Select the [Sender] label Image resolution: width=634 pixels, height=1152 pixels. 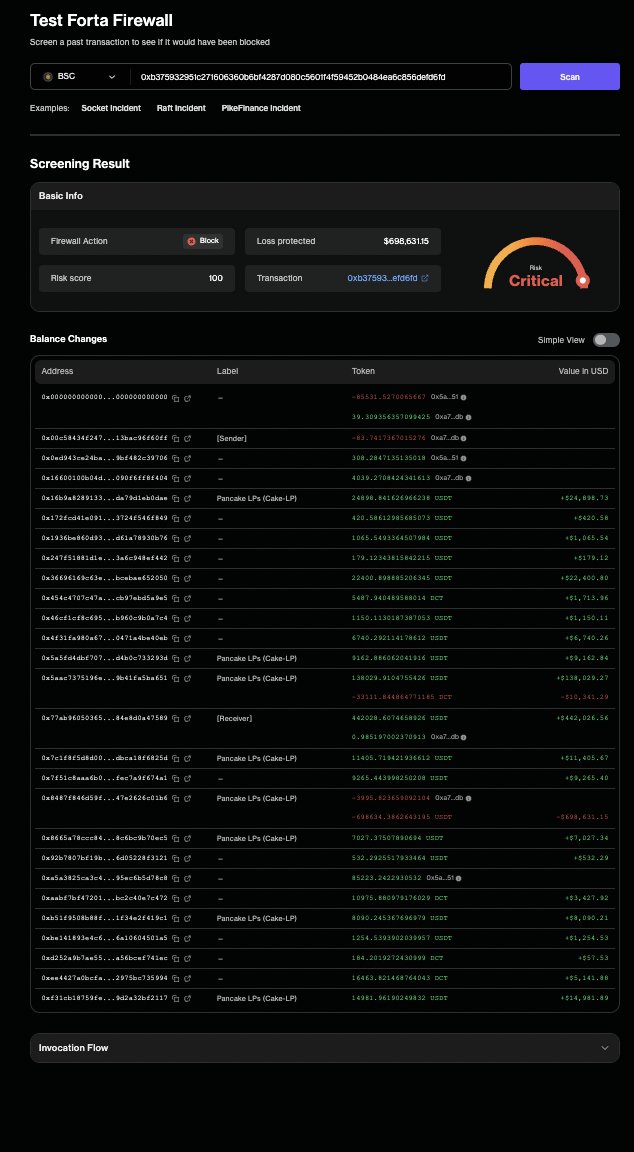[231, 438]
